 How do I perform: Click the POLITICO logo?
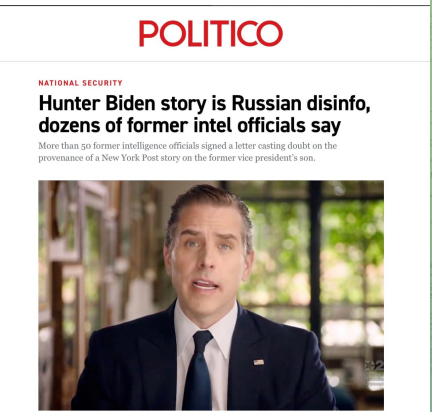click(211, 33)
